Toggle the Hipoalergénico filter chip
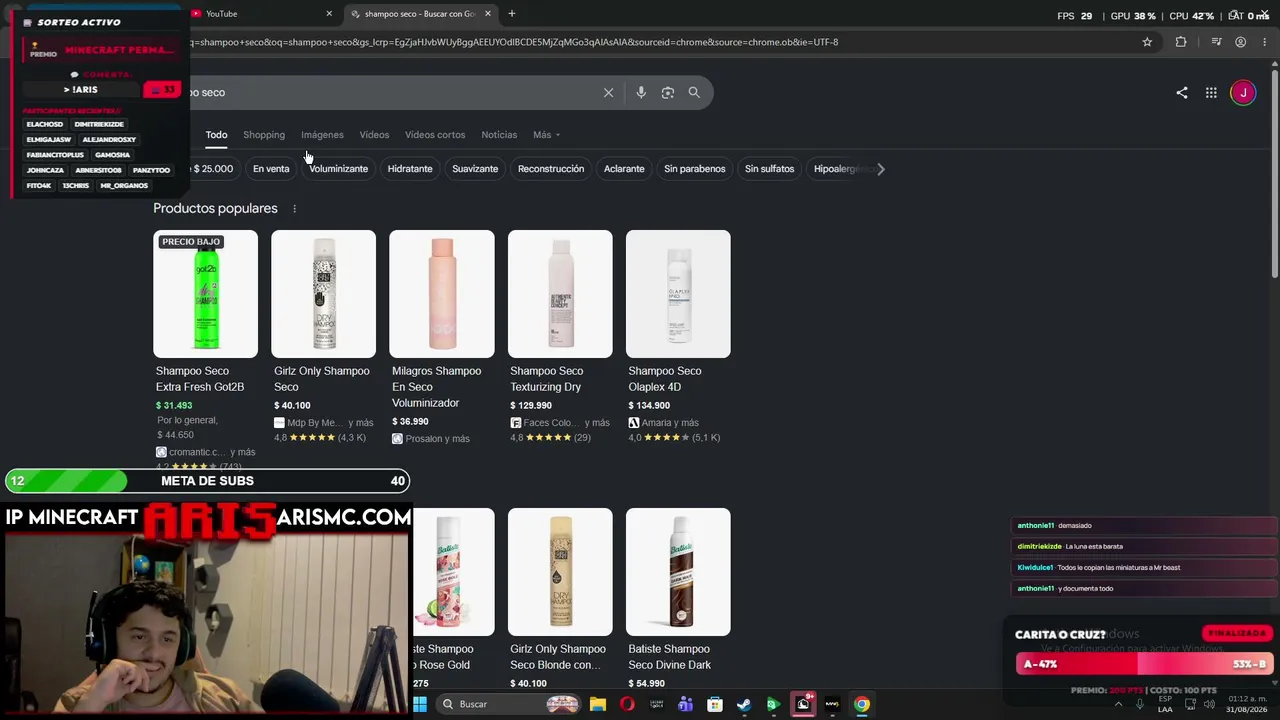The image size is (1280, 720). tap(839, 169)
